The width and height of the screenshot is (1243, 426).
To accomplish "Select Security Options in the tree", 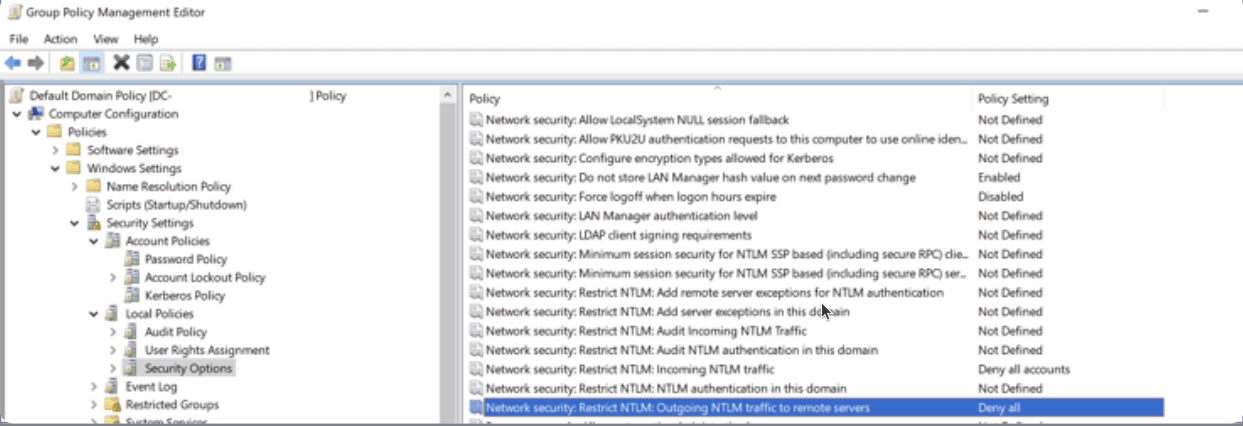I will (188, 368).
